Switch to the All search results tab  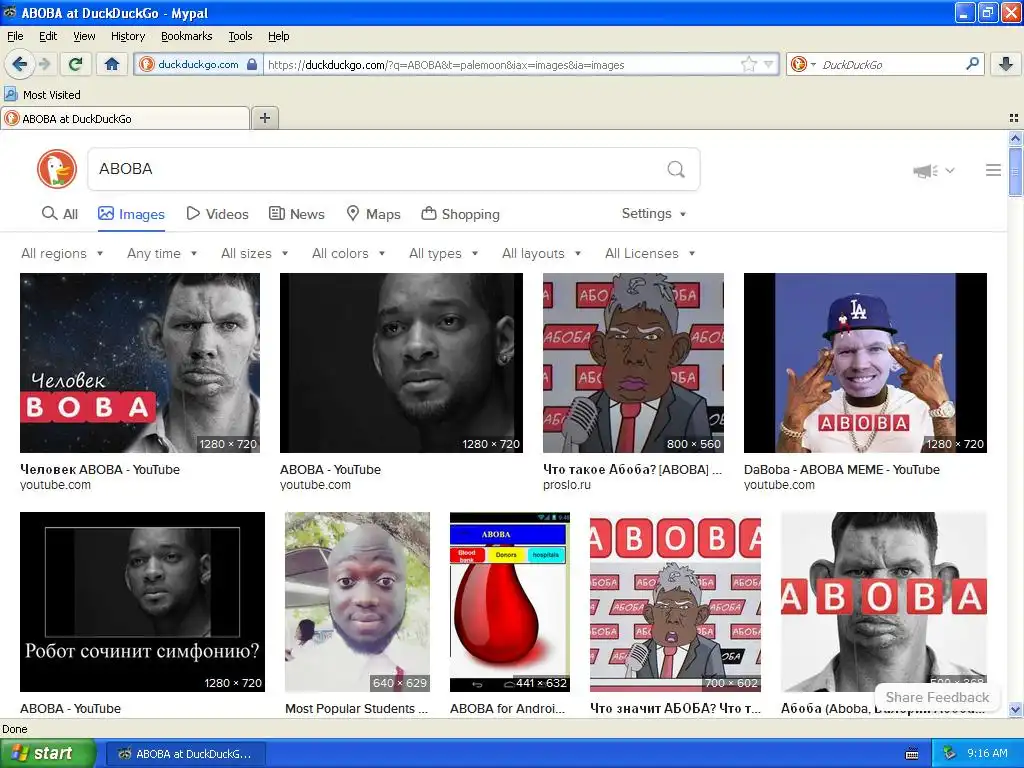point(59,214)
